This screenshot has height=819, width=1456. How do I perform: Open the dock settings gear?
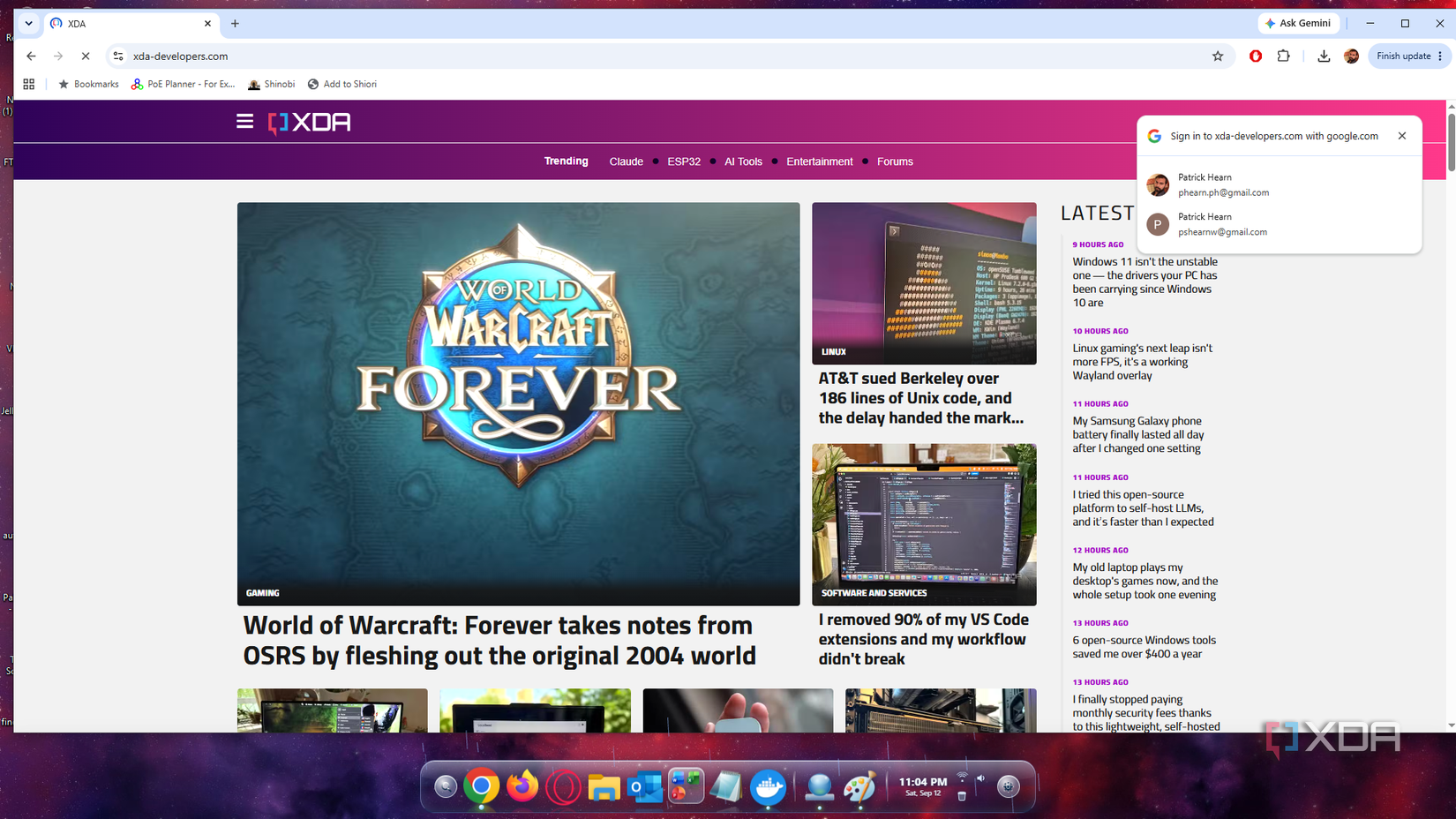tap(1008, 785)
